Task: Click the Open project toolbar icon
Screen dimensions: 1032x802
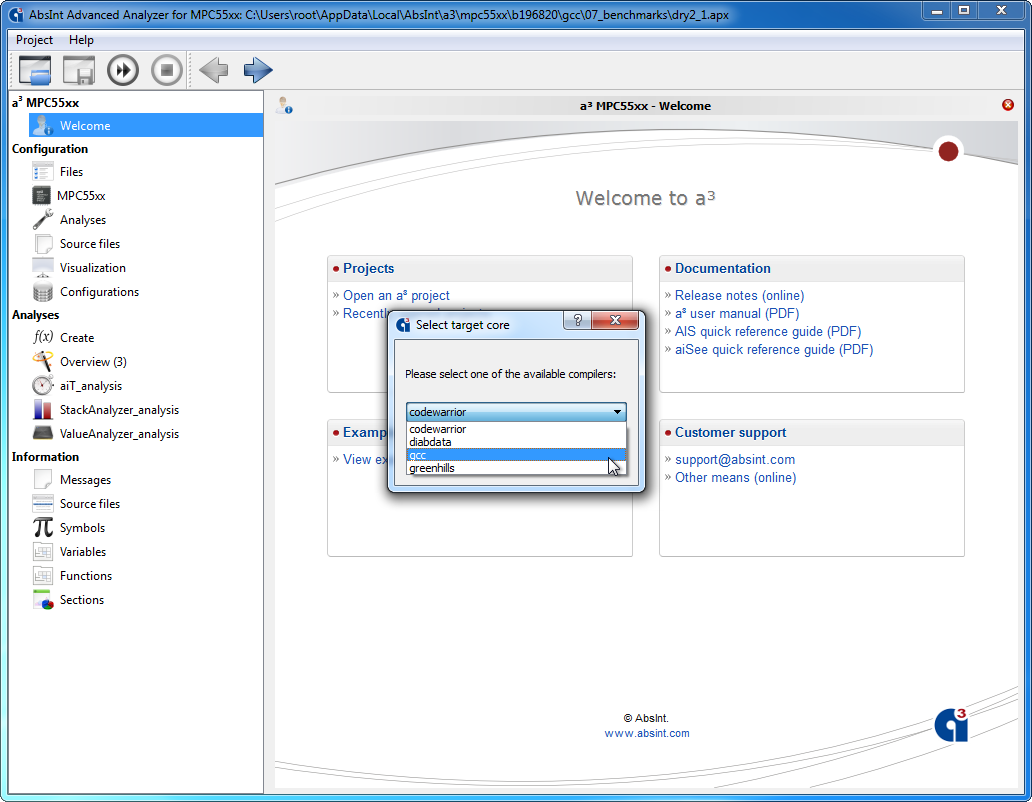Action: [x=35, y=70]
